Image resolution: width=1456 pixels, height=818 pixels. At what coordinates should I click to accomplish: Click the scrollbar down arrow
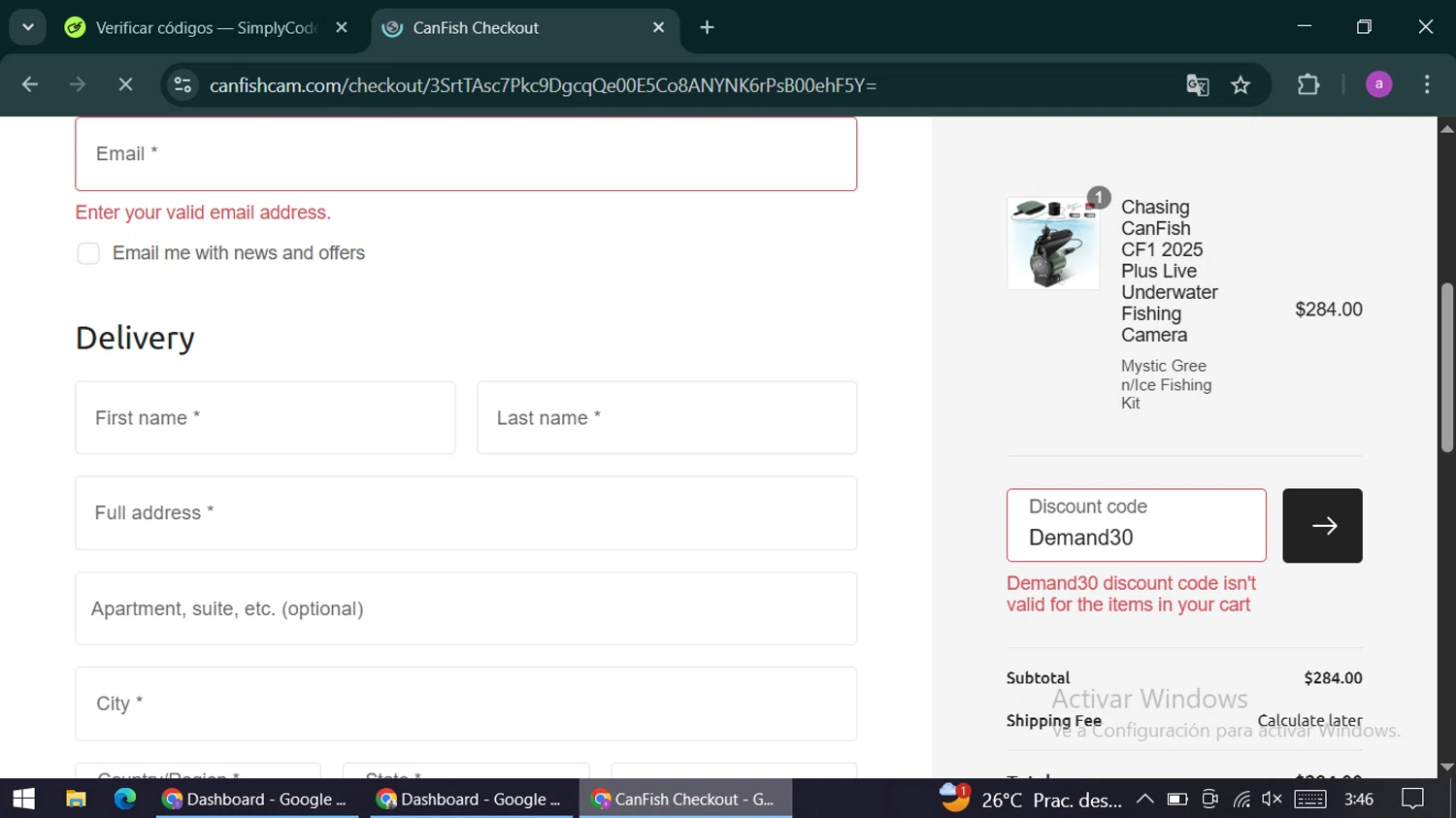click(x=1447, y=767)
